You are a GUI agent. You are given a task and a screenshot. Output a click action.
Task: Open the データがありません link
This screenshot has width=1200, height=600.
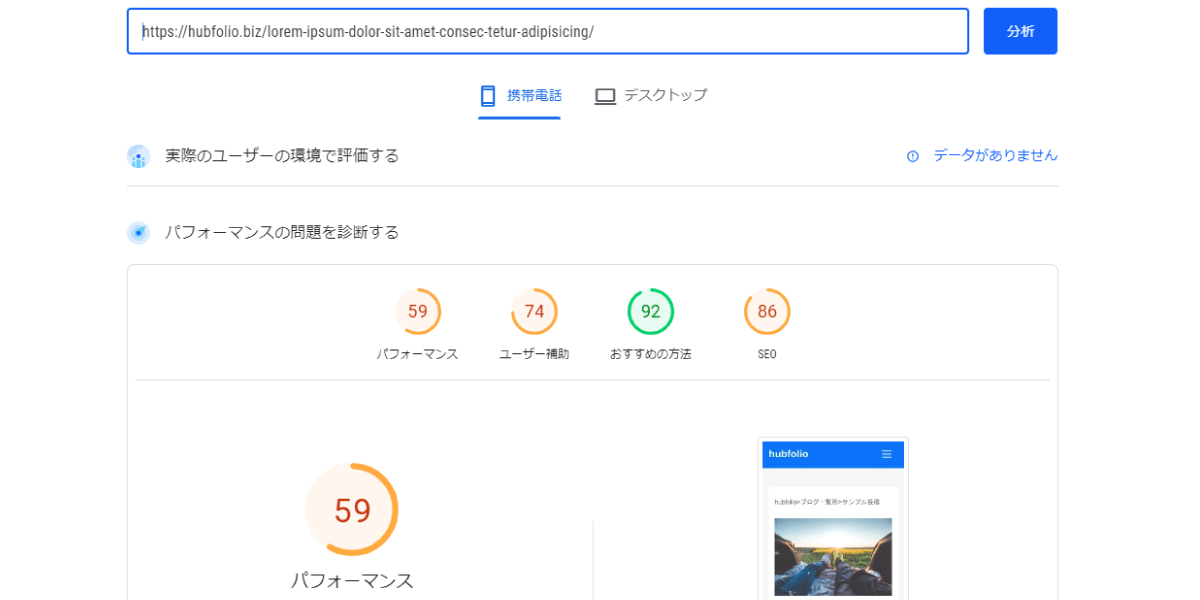pos(995,156)
